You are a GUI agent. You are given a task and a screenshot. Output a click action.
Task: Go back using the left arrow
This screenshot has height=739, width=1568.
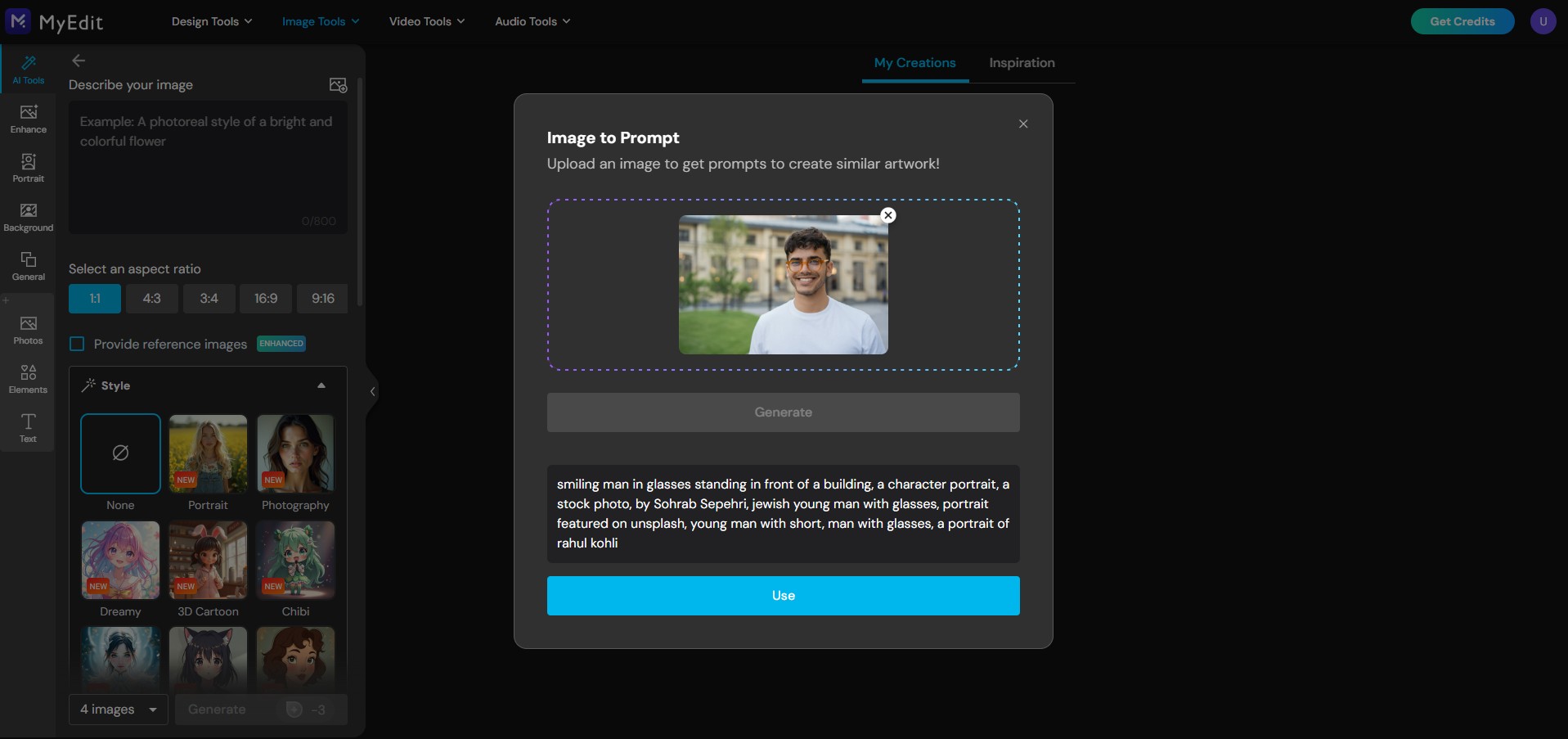tap(79, 61)
